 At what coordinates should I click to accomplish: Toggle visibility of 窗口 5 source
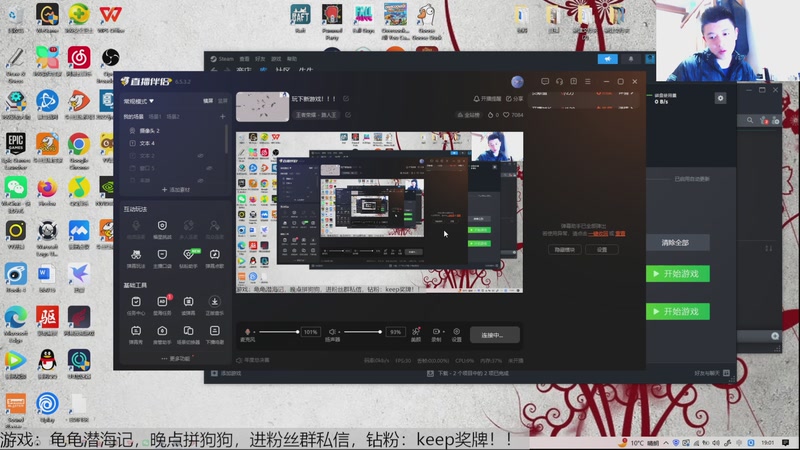[209, 168]
